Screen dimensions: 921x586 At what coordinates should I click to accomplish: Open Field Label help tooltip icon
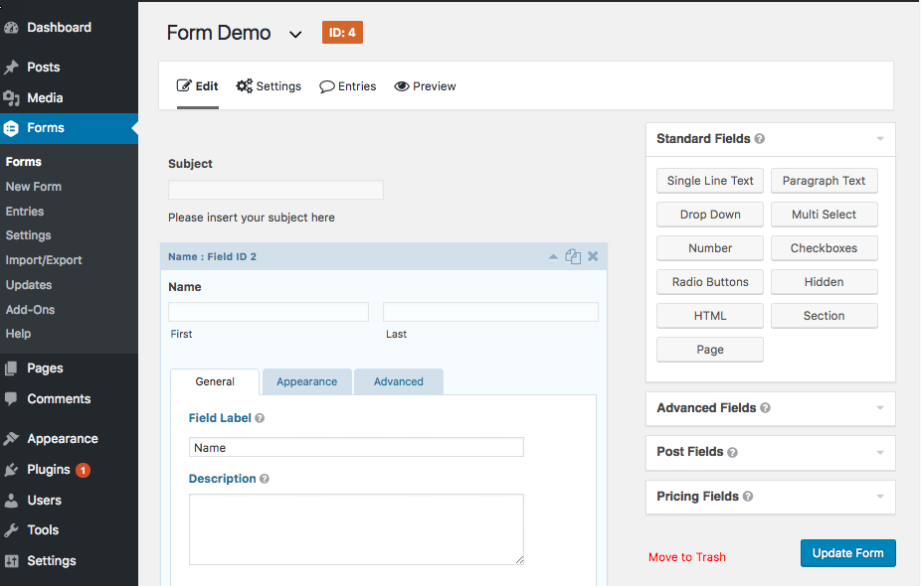pos(260,418)
